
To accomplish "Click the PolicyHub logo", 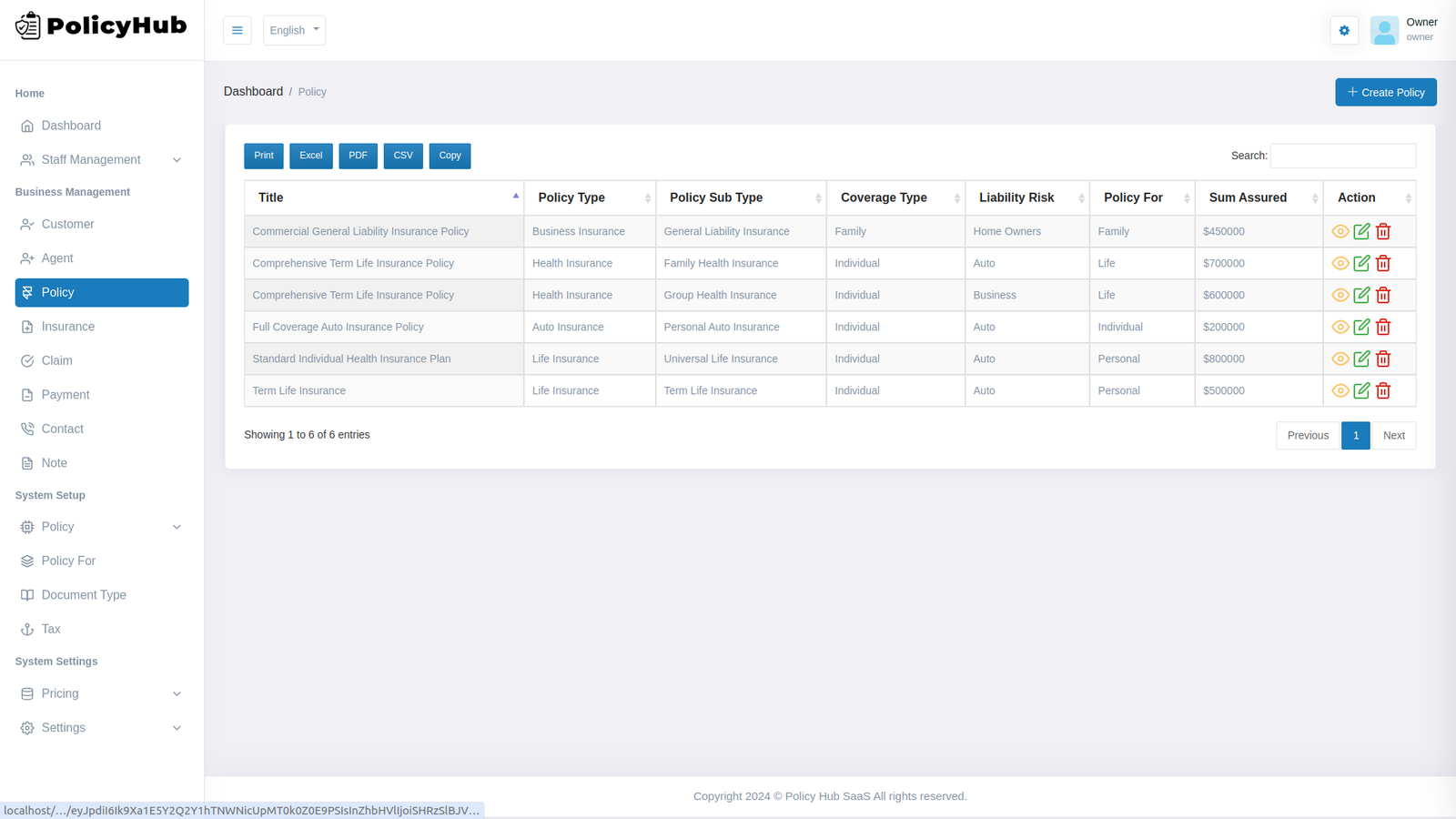I will coord(101,26).
